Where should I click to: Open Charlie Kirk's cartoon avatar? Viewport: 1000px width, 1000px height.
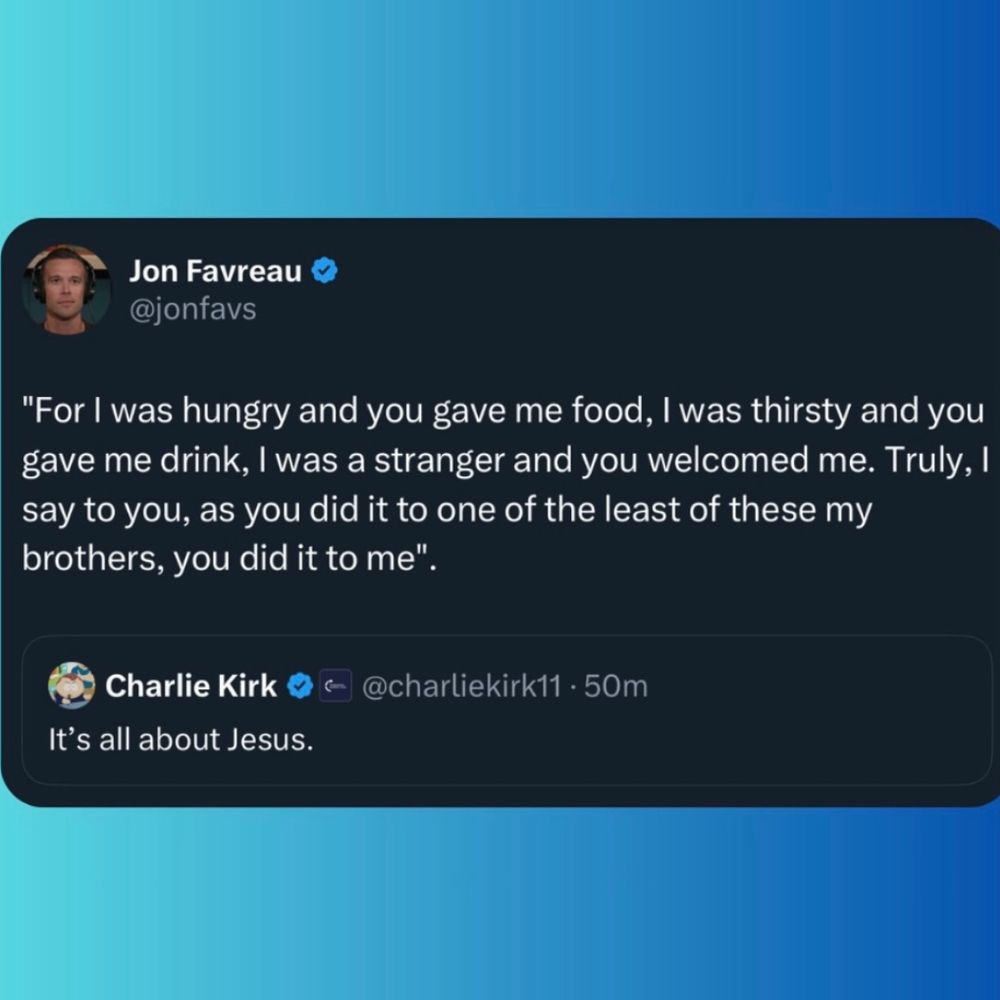(x=71, y=686)
